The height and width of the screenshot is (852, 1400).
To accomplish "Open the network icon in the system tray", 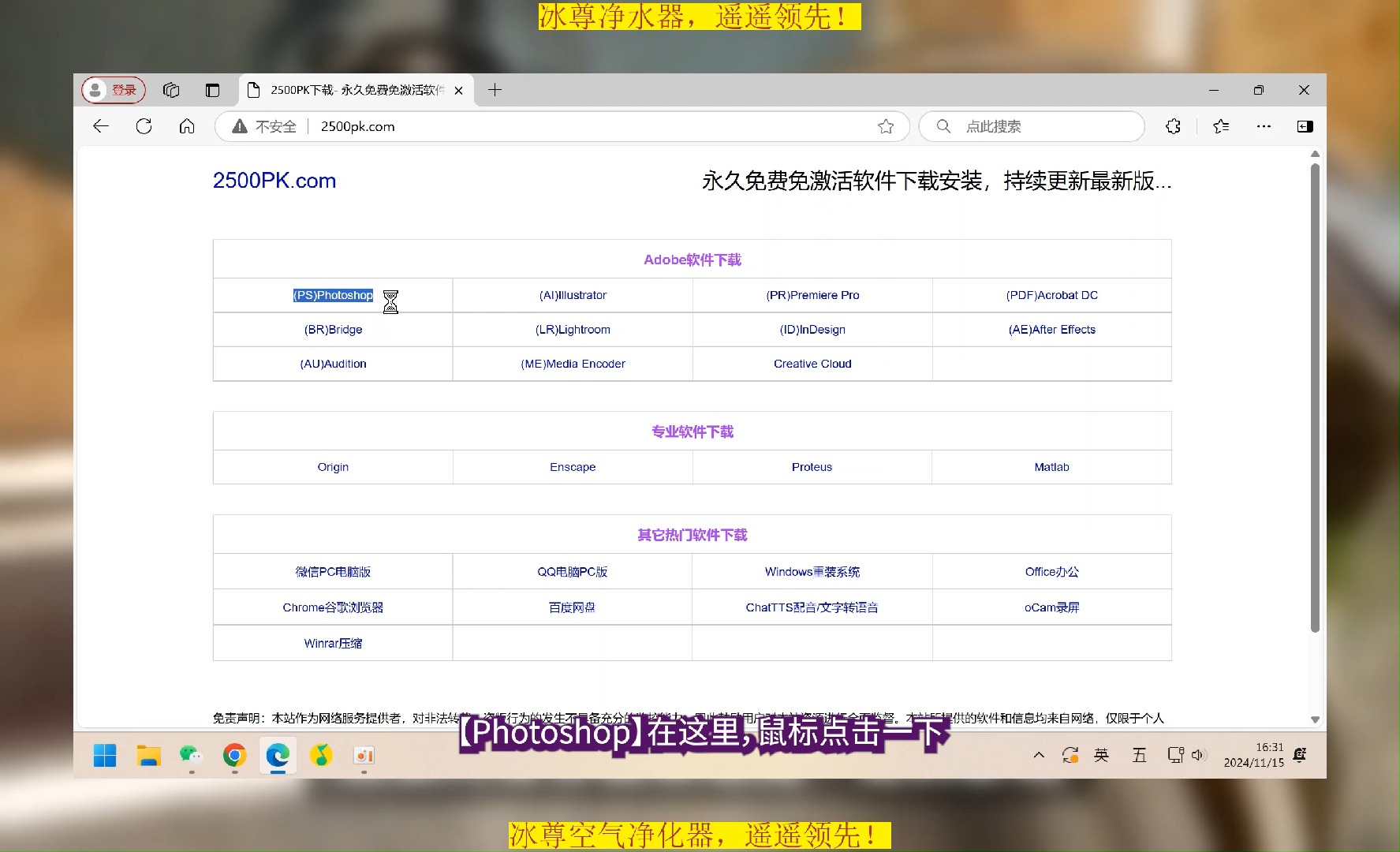I will pyautogui.click(x=1175, y=755).
